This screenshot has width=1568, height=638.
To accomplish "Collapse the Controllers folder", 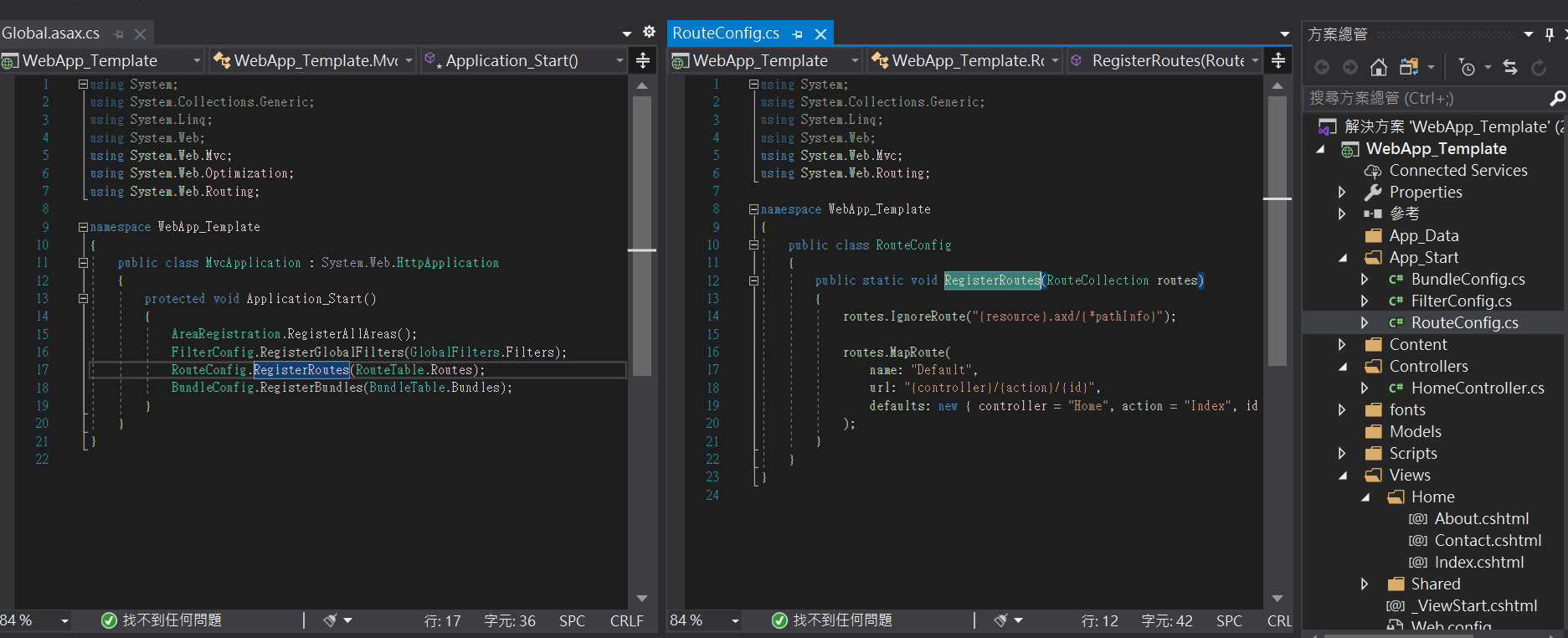I will (x=1343, y=367).
